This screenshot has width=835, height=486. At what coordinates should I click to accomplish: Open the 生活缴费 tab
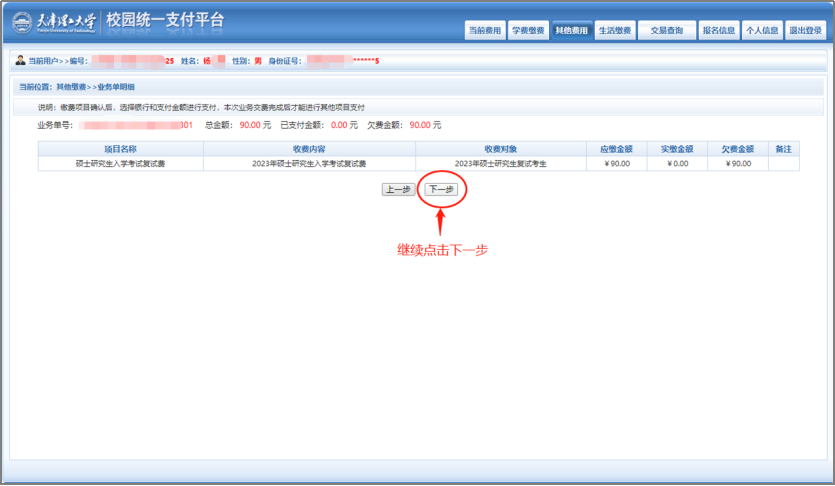(614, 31)
